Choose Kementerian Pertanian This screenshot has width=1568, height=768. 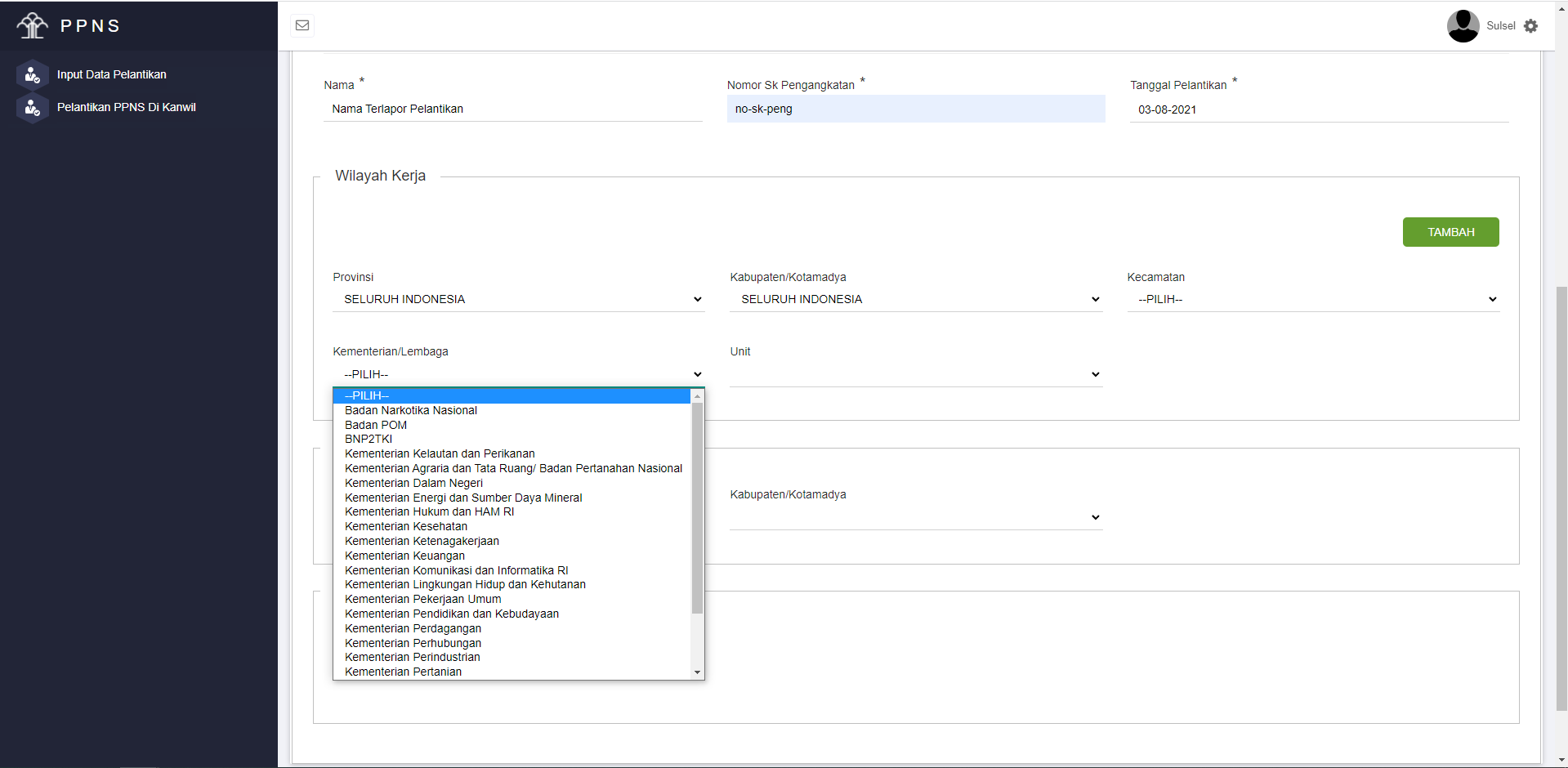(x=512, y=672)
